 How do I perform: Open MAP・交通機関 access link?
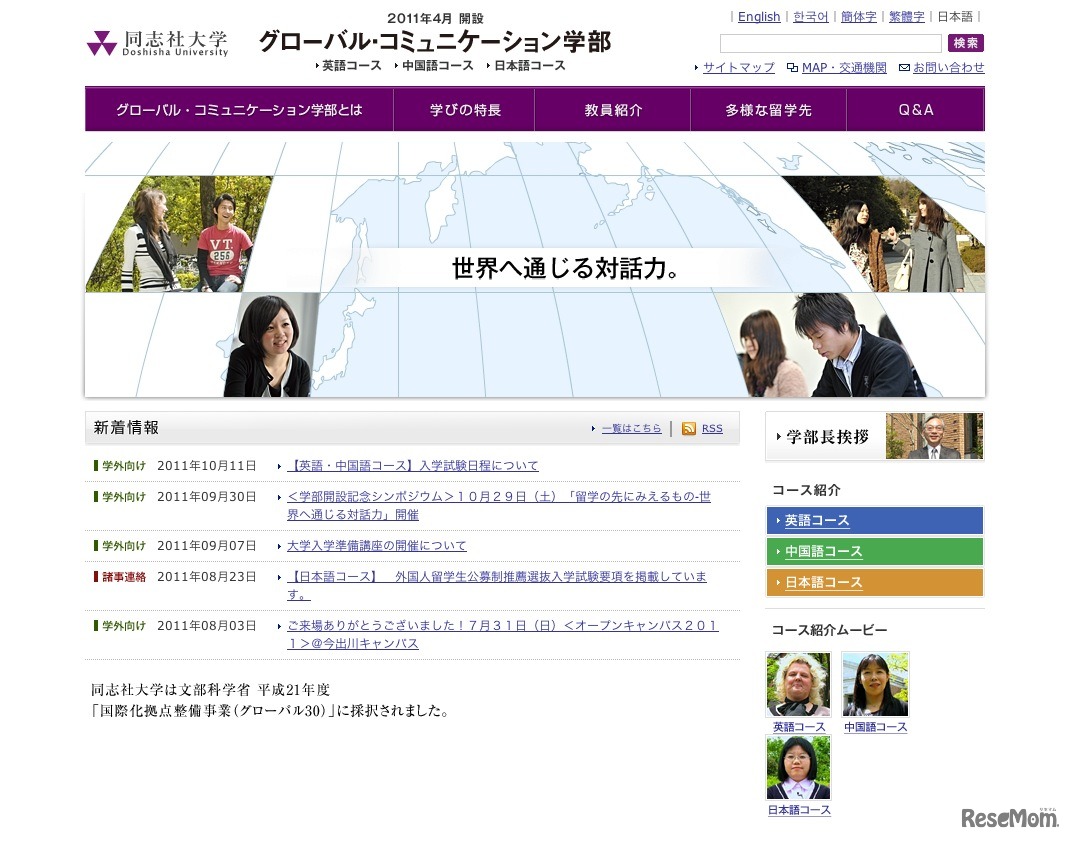point(843,68)
